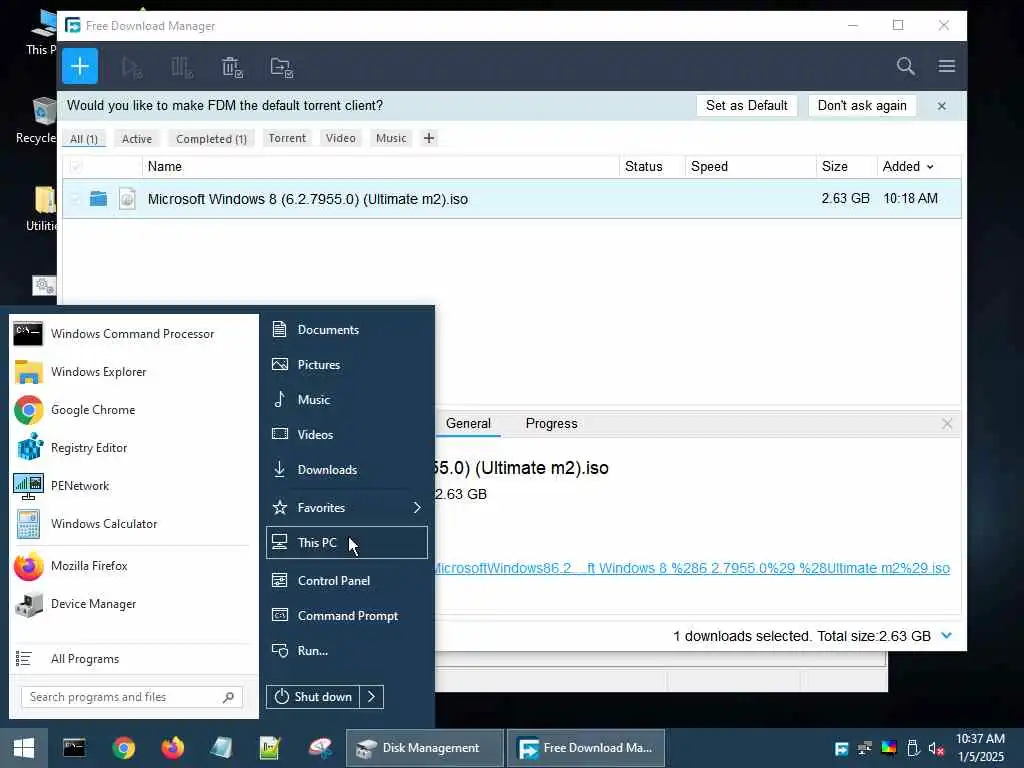This screenshot has width=1024, height=768.
Task: Select the Torrent filter tab
Action: click(287, 138)
